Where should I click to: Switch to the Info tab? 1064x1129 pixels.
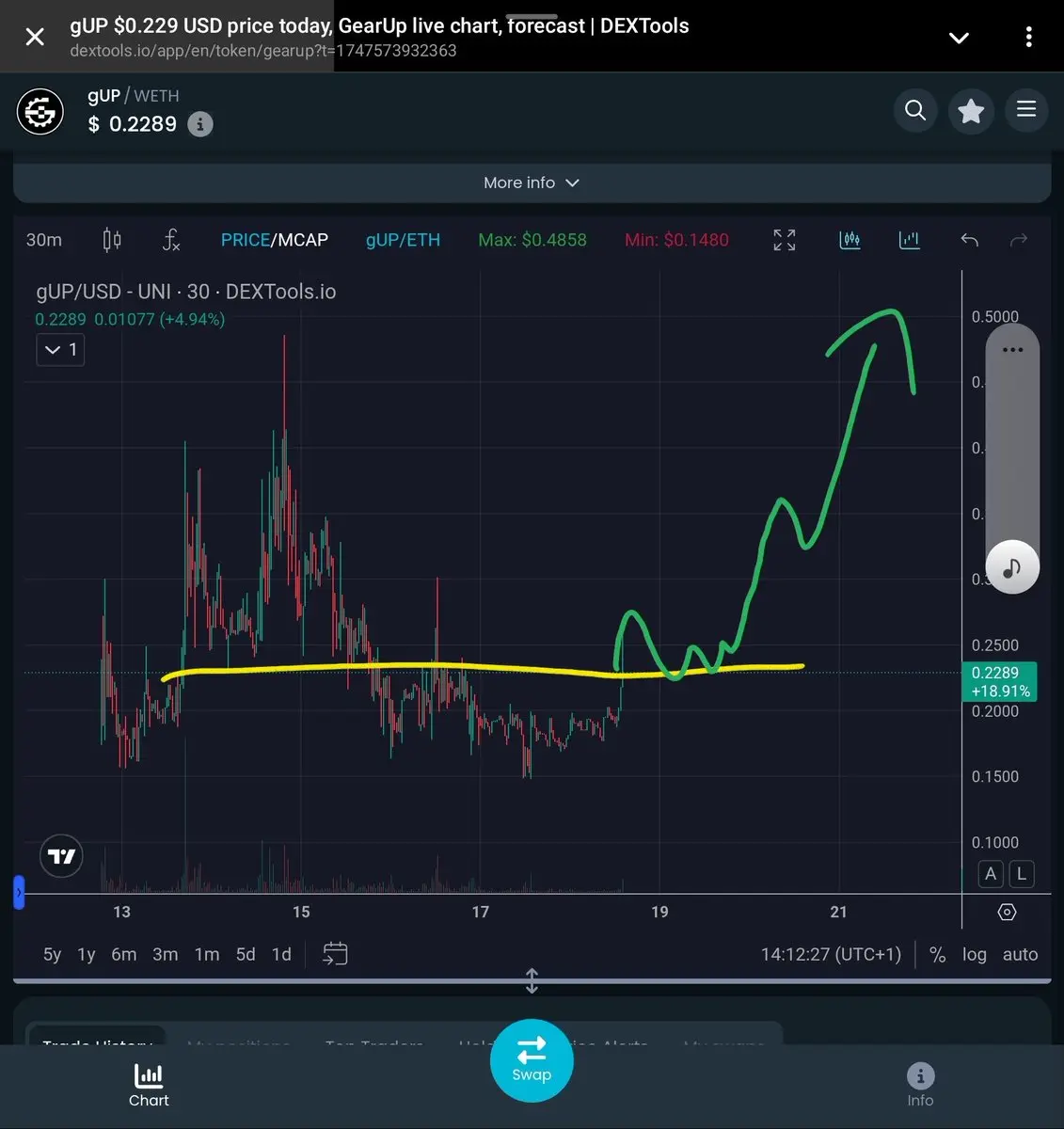pyautogui.click(x=920, y=1086)
